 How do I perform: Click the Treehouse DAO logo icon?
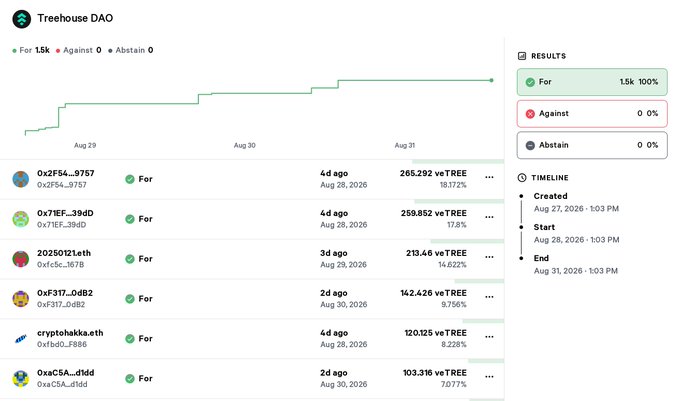coord(22,19)
